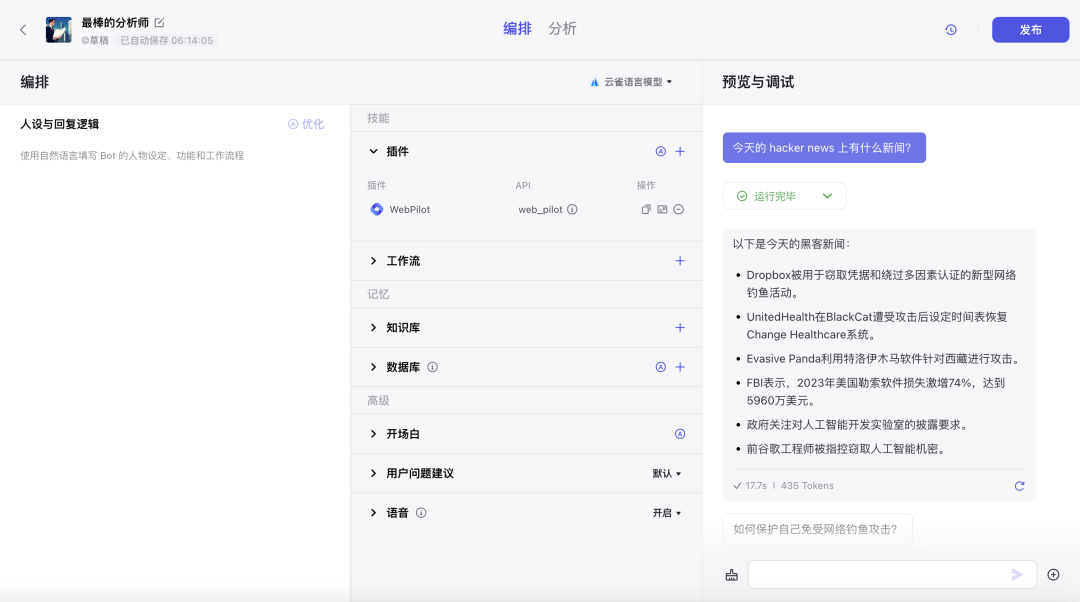Click the chat message input field

pyautogui.click(x=875, y=574)
